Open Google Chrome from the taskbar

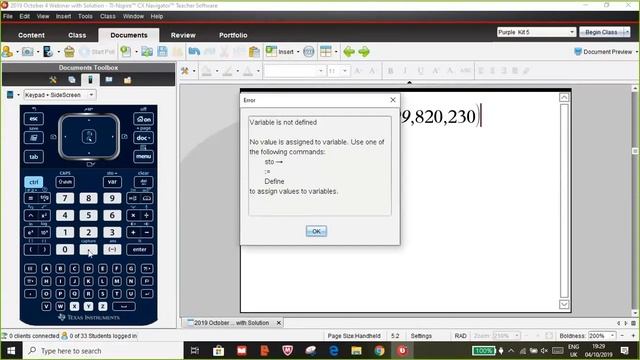click(x=379, y=351)
